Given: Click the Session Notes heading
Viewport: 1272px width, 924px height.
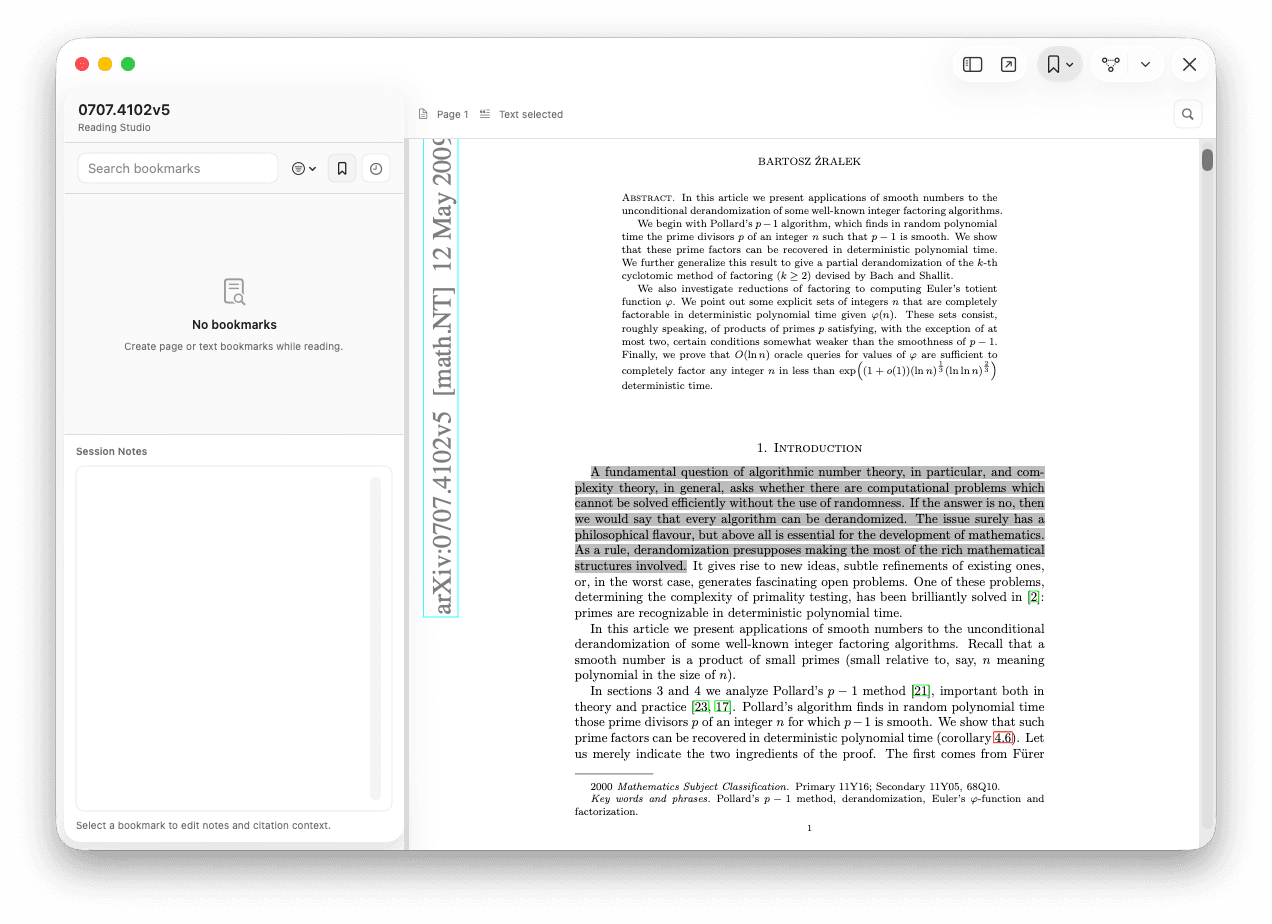Looking at the screenshot, I should coord(111,451).
